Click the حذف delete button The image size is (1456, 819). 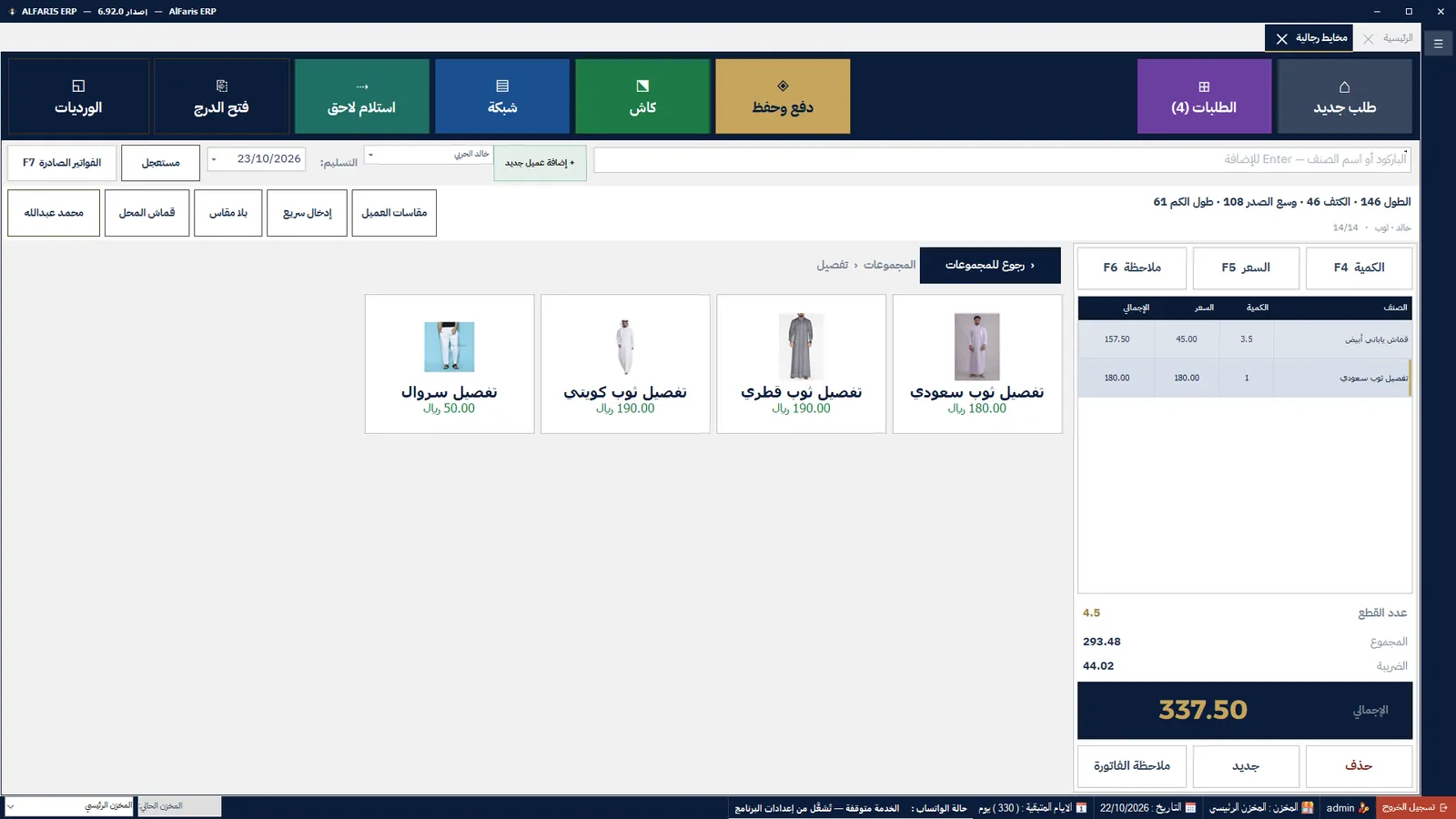(x=1359, y=766)
